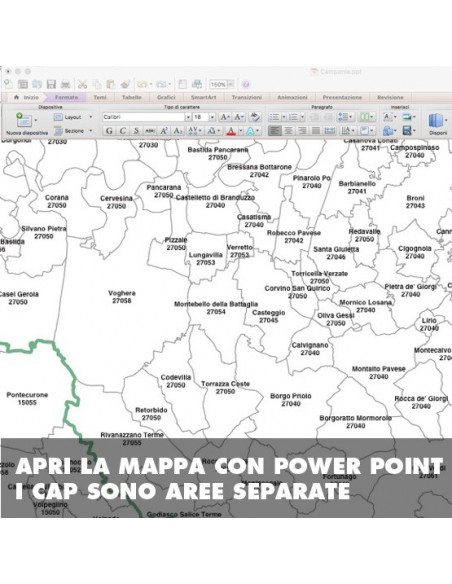Open the SmartArt tab
This screenshot has width=452, height=584.
click(203, 97)
